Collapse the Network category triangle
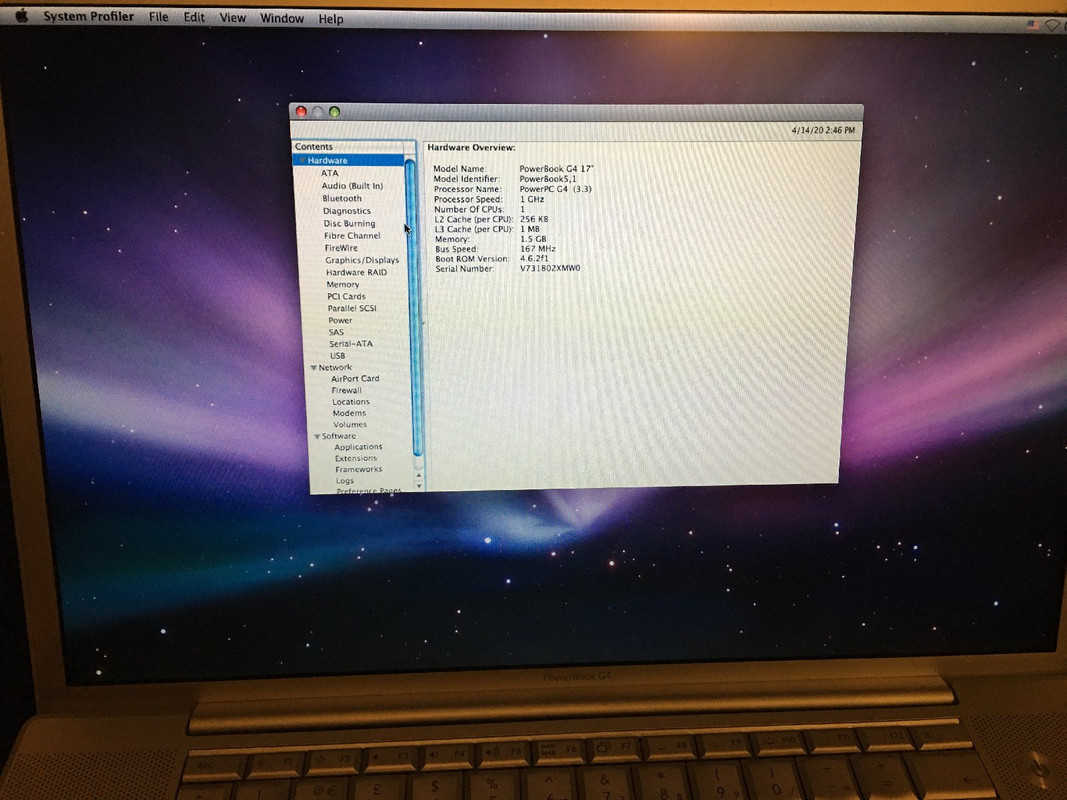The image size is (1067, 800). (313, 367)
